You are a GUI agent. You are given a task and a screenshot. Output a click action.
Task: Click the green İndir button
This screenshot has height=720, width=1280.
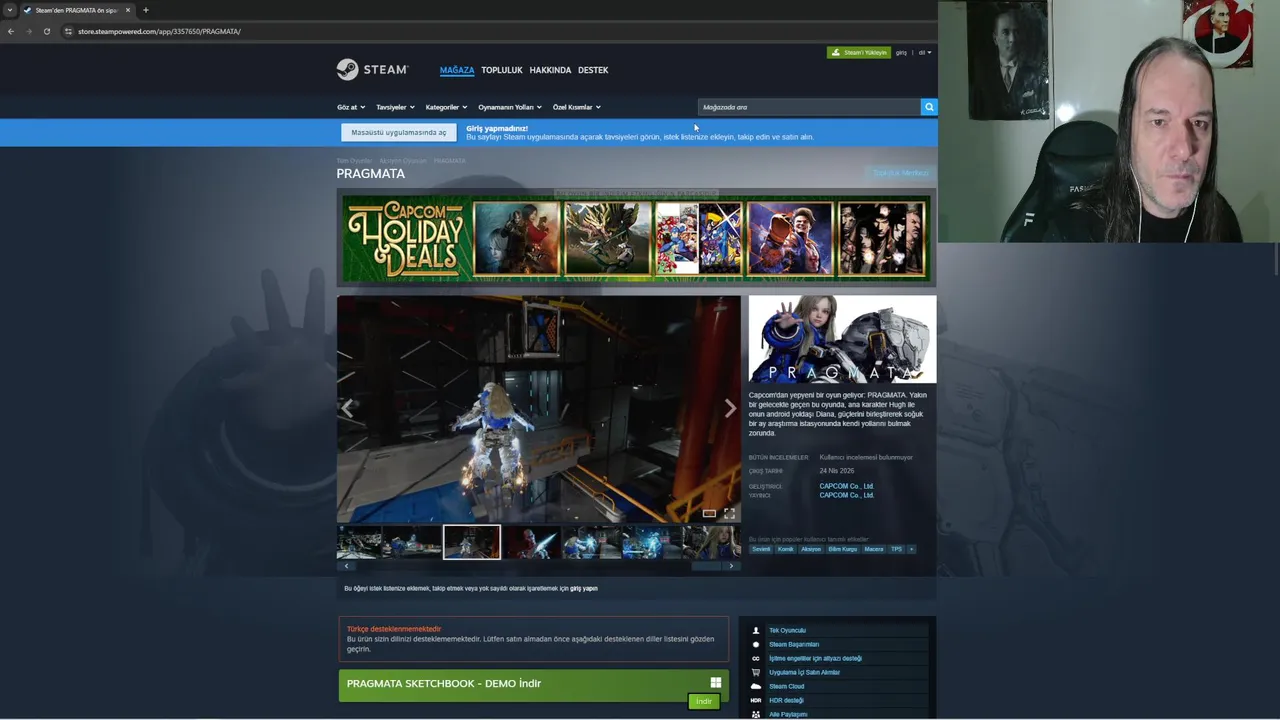click(x=704, y=701)
